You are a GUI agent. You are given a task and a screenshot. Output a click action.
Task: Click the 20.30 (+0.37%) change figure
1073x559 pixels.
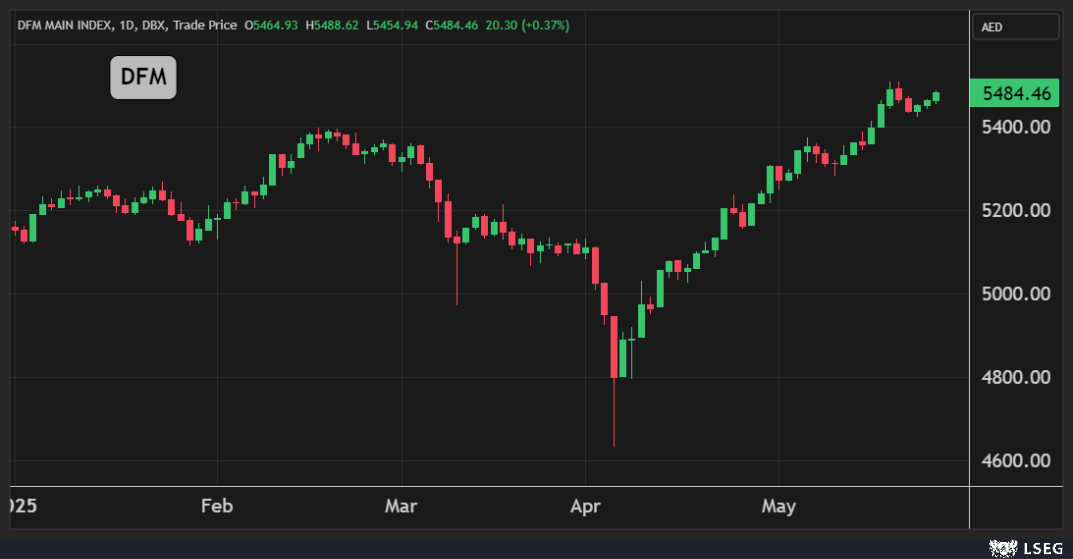point(527,25)
